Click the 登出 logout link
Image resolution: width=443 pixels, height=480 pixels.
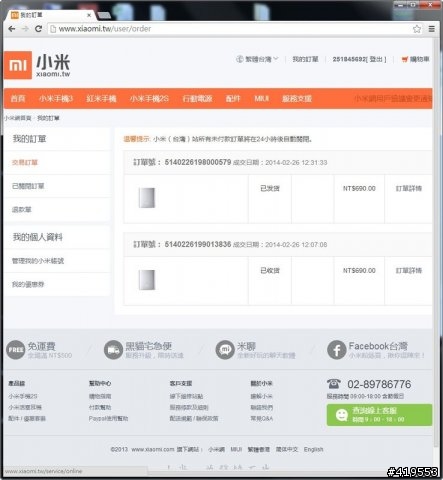377,59
